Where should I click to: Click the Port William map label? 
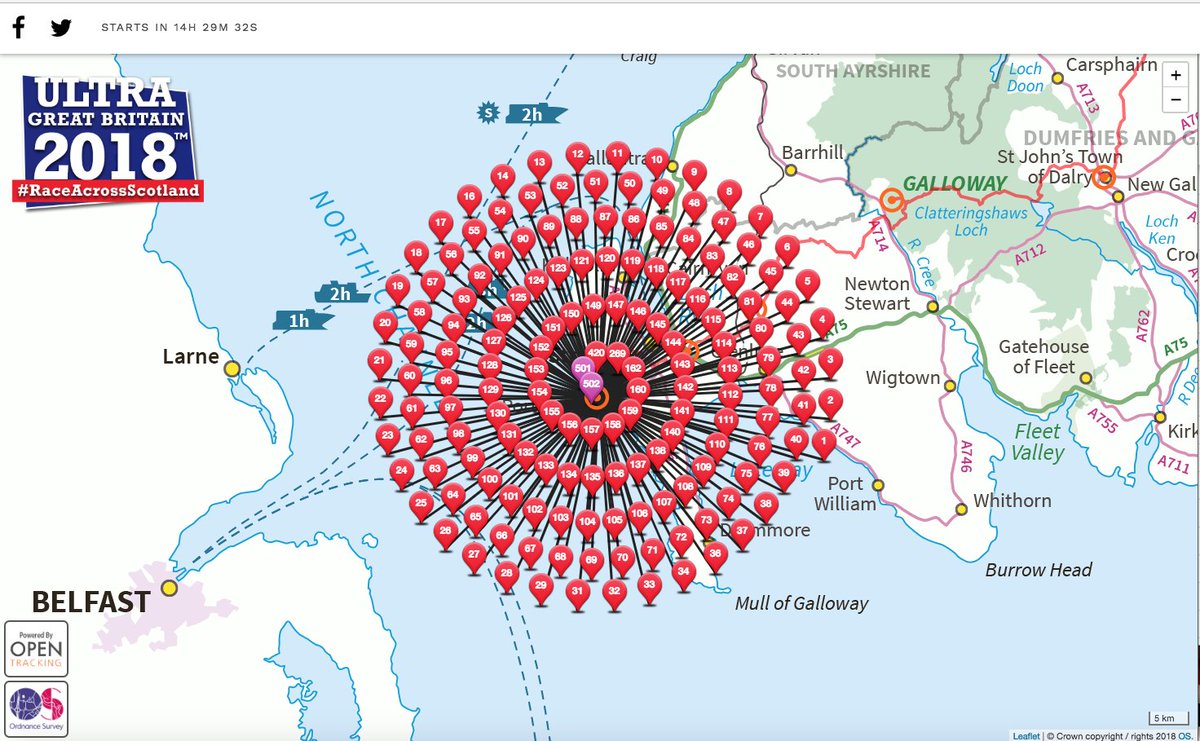845,494
